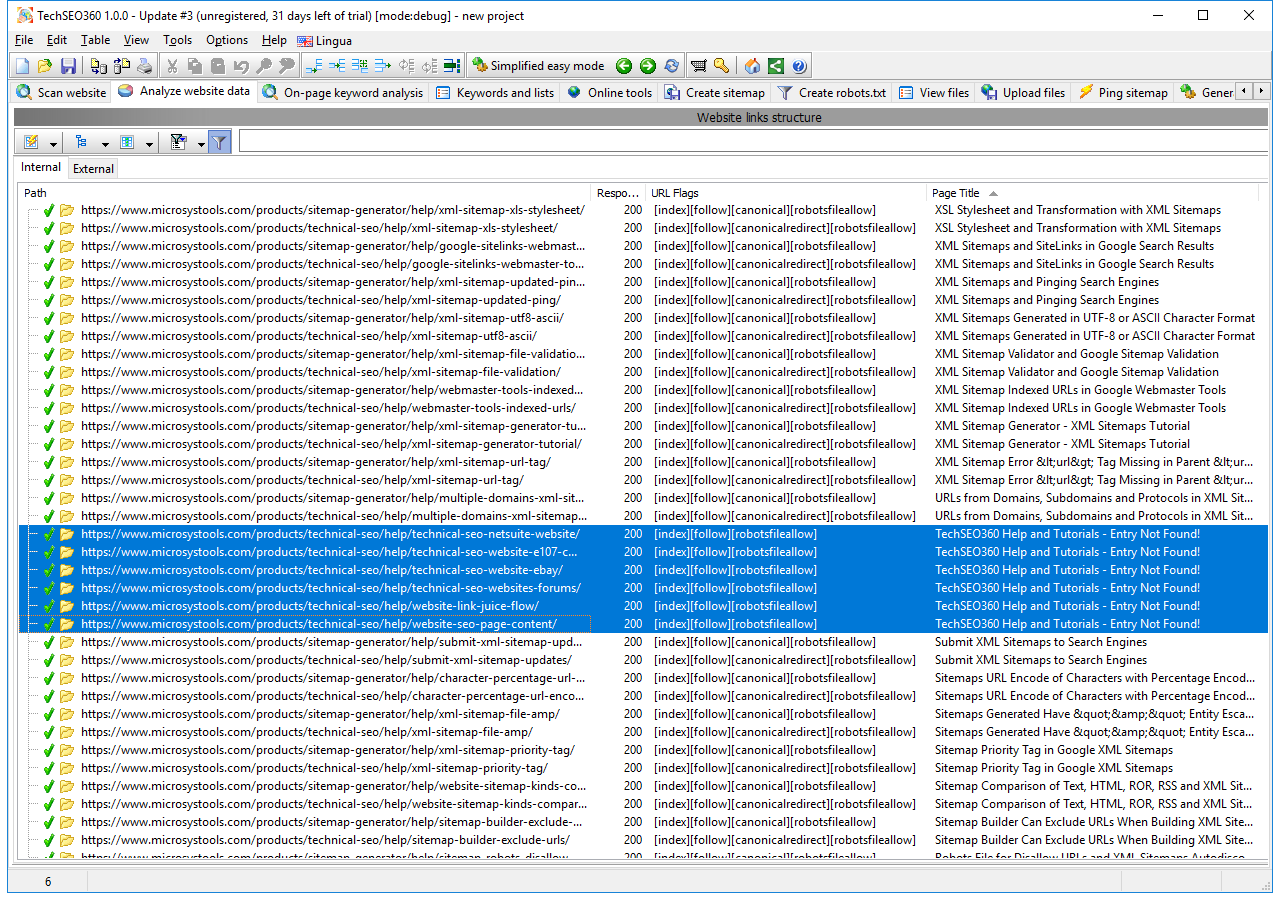Click the Print icon in toolbar
This screenshot has width=1280, height=900.
coord(145,66)
